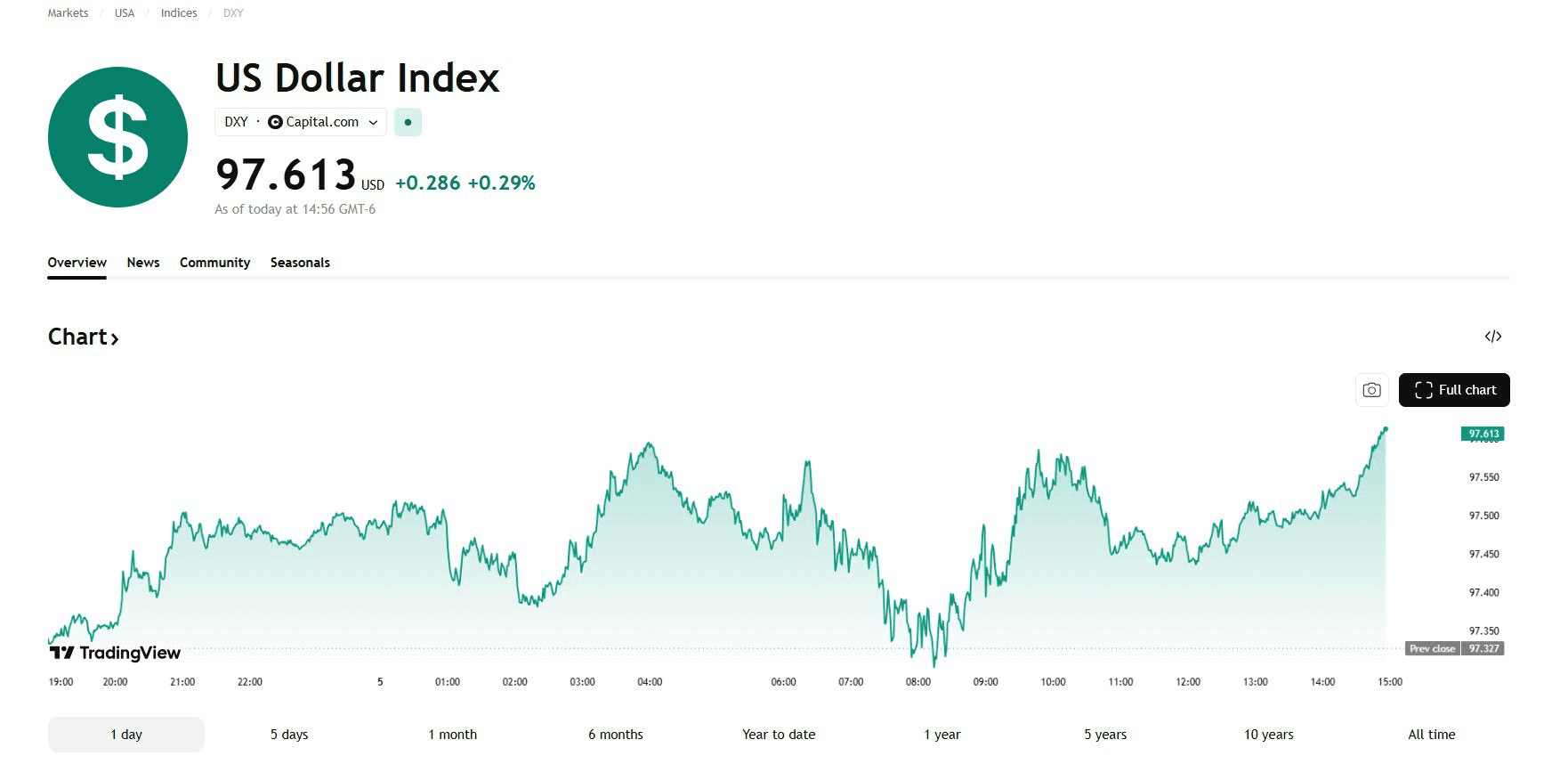This screenshot has width=1568, height=772.
Task: Select the Year to date range
Action: [x=779, y=735]
